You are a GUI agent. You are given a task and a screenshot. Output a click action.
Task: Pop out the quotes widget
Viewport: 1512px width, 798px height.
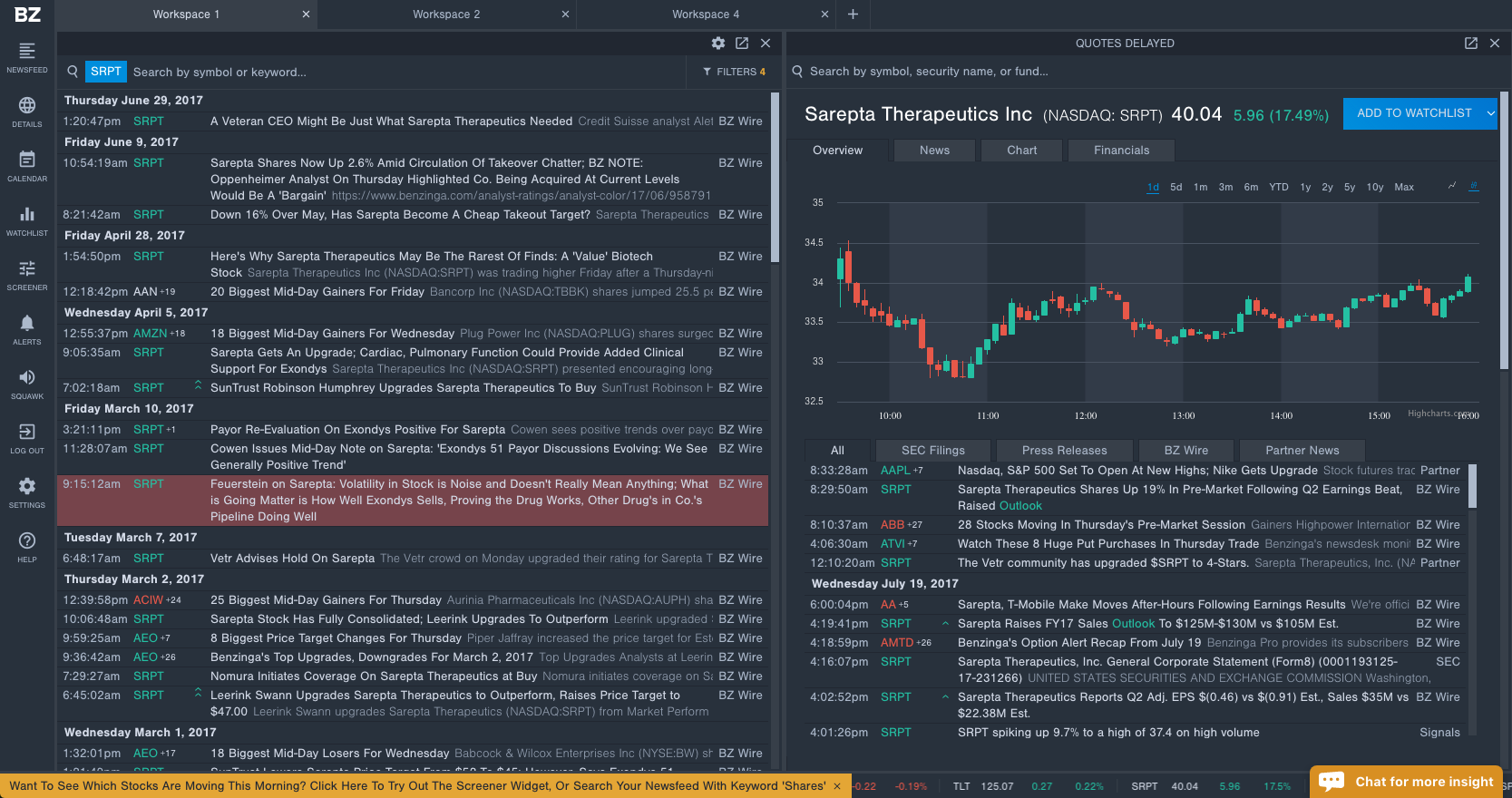point(1471,44)
